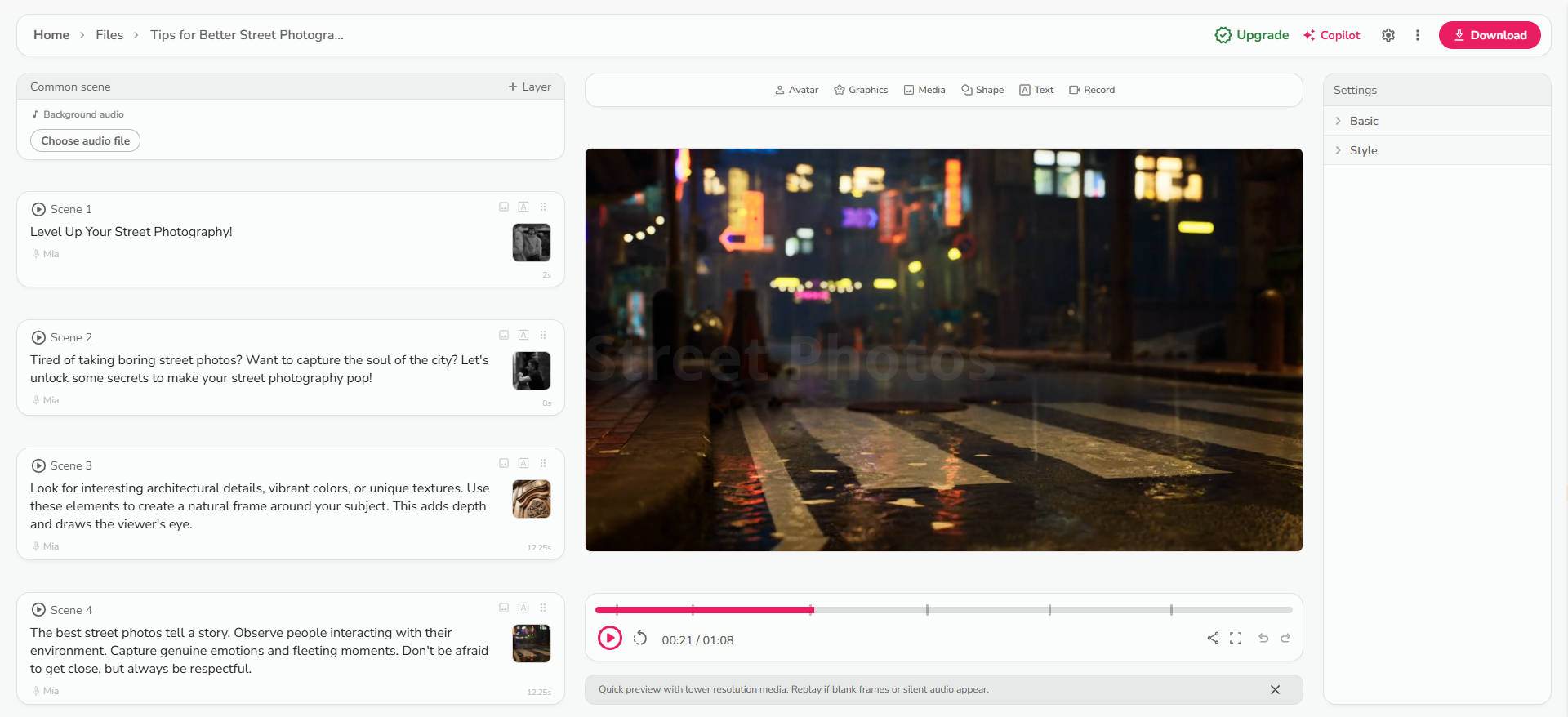Select the Graphics tool
This screenshot has height=717, width=1568.
point(861,90)
